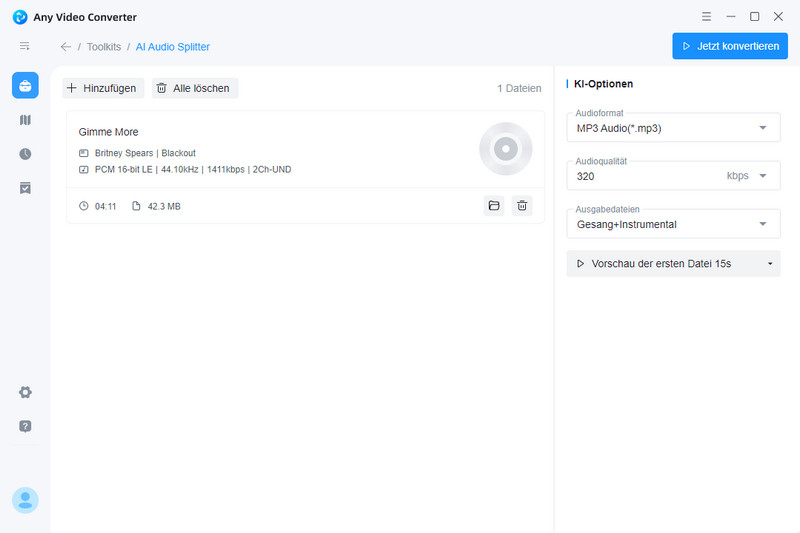The height and width of the screenshot is (533, 800).
Task: Open settings gear in sidebar
Action: click(25, 392)
